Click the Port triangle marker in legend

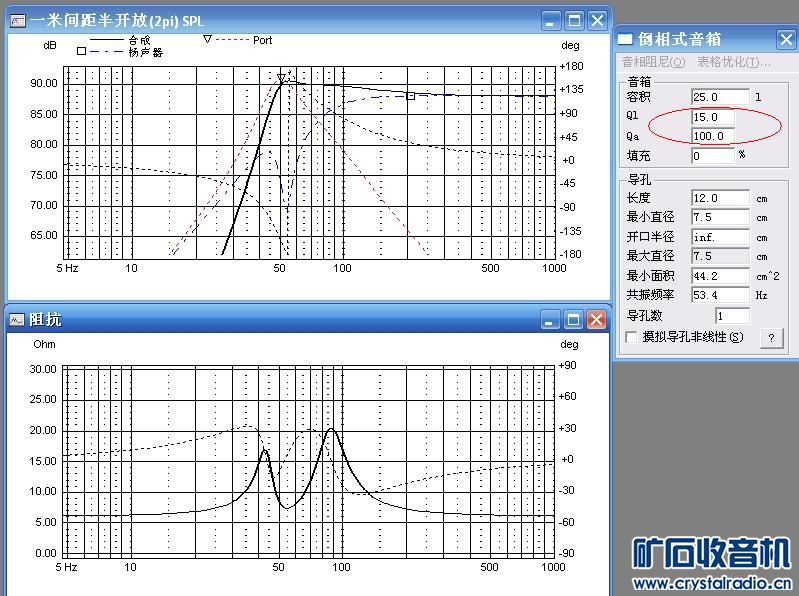207,39
